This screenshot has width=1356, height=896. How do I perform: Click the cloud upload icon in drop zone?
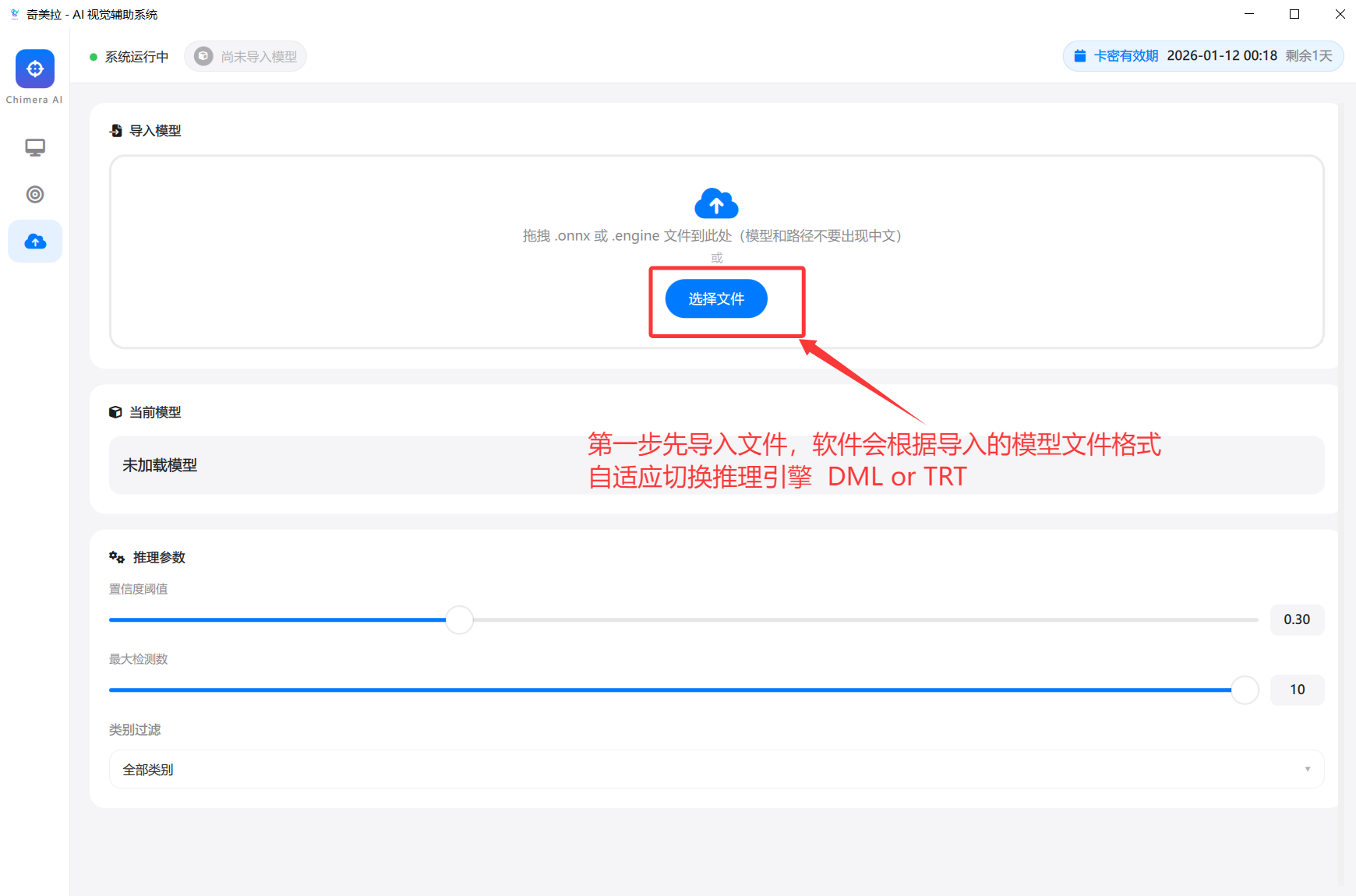pyautogui.click(x=716, y=203)
